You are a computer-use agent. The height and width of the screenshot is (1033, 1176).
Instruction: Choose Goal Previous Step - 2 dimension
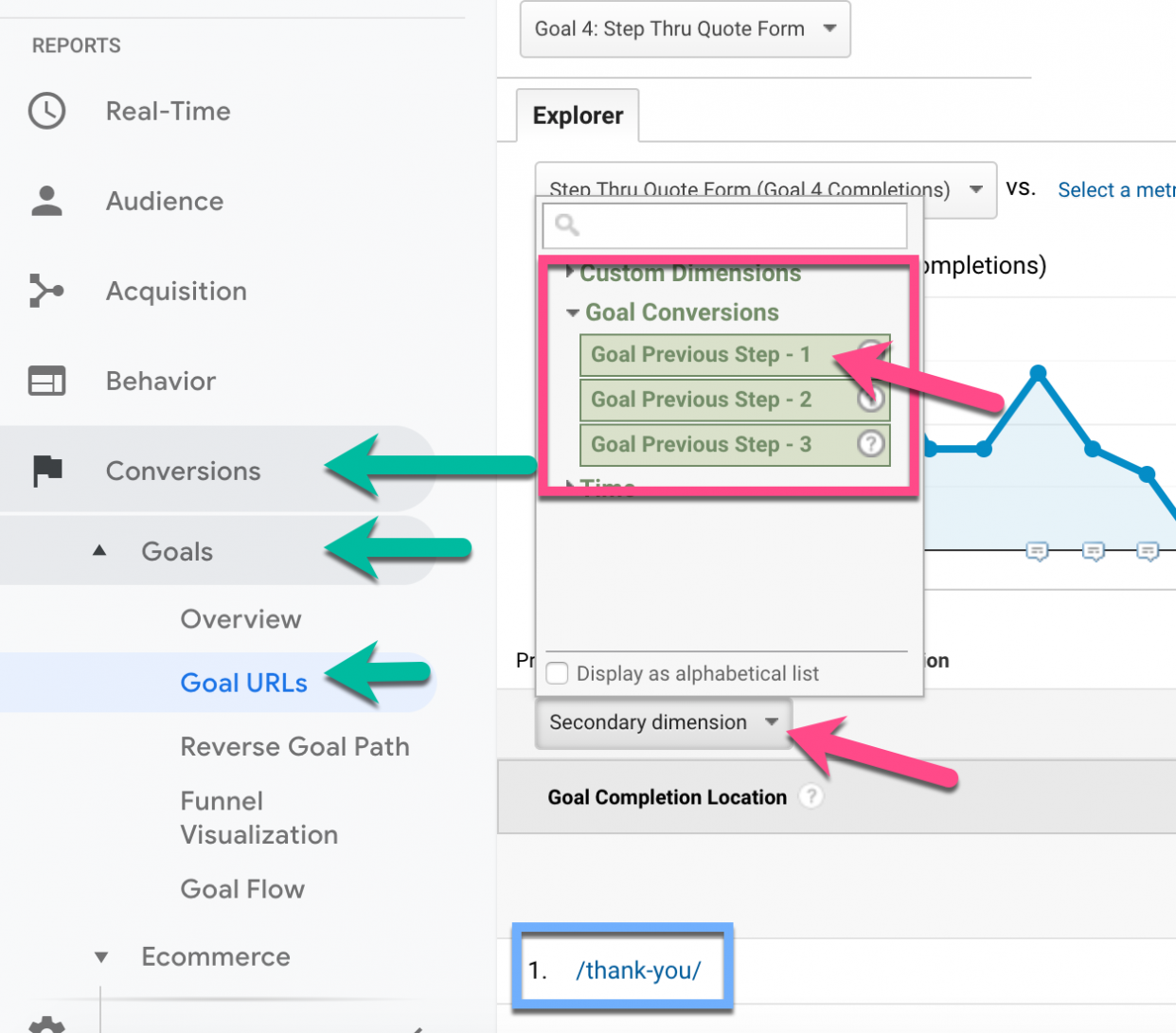[x=735, y=399]
